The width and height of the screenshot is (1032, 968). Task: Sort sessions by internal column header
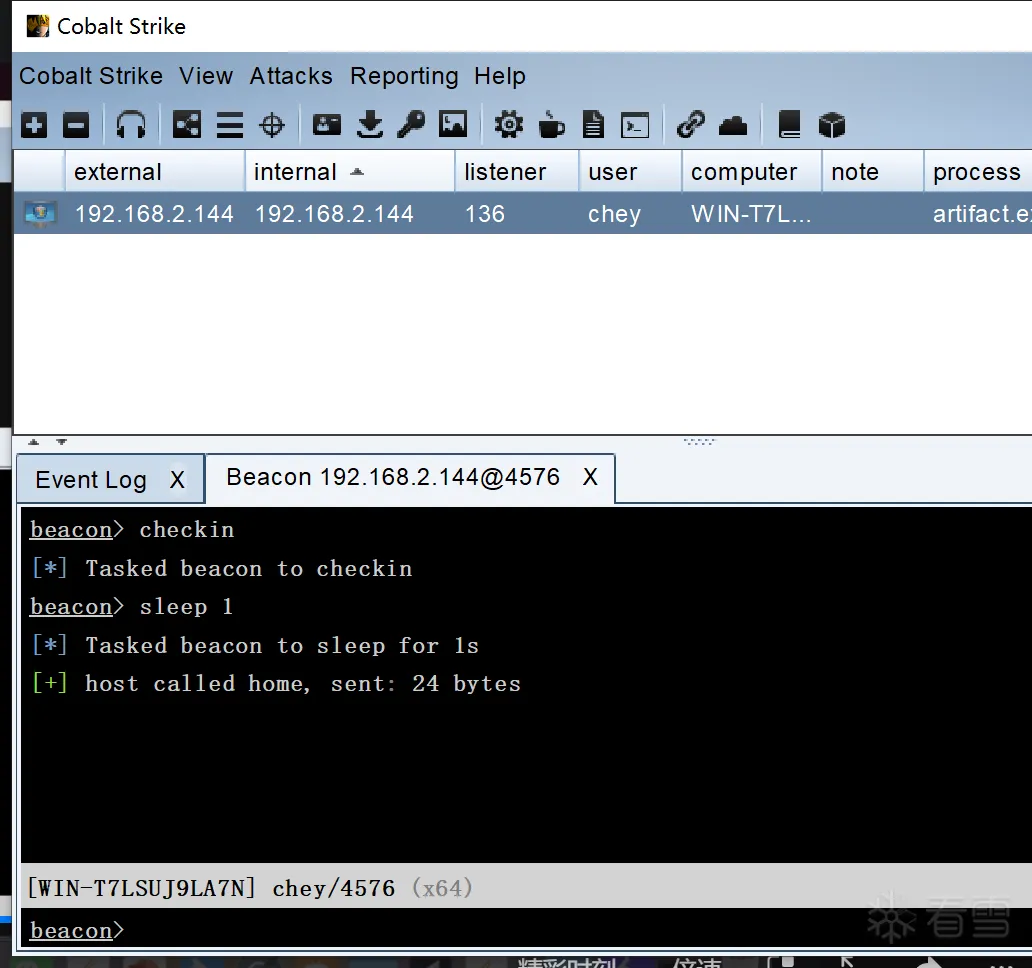tap(350, 172)
